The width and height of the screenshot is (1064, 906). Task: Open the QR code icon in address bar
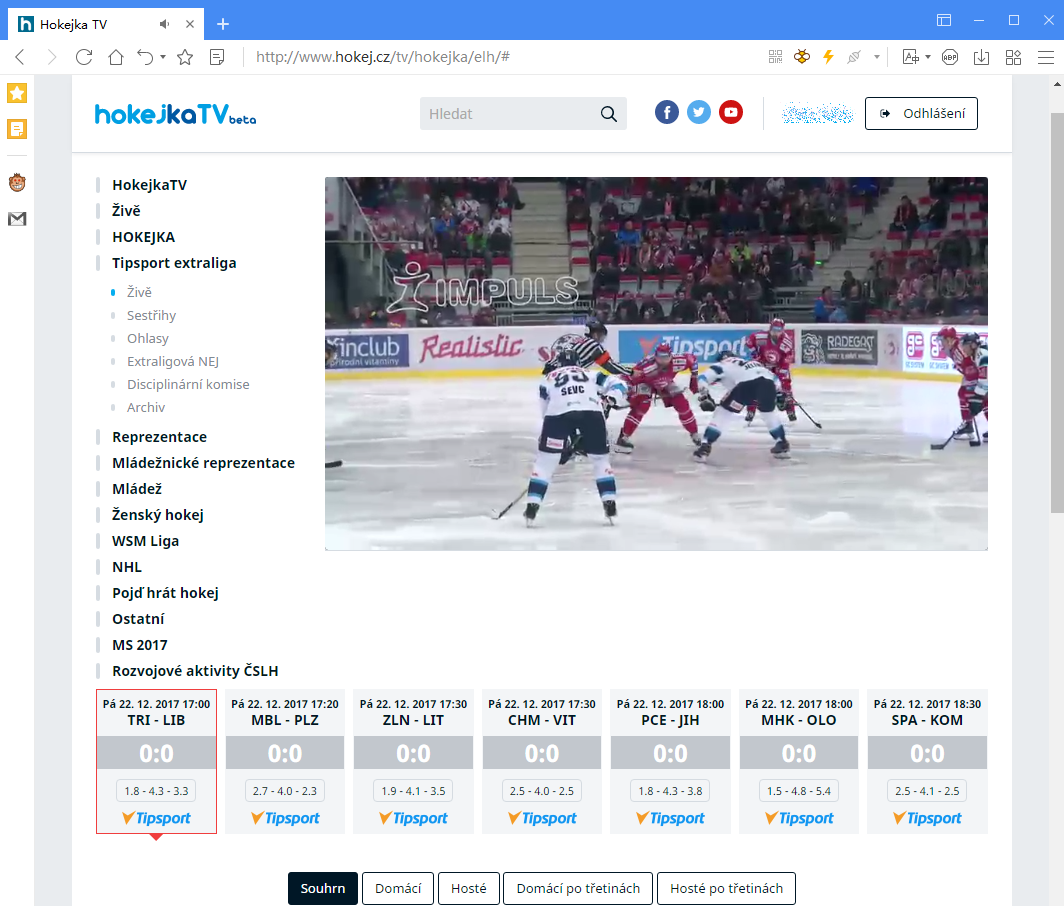pos(775,57)
